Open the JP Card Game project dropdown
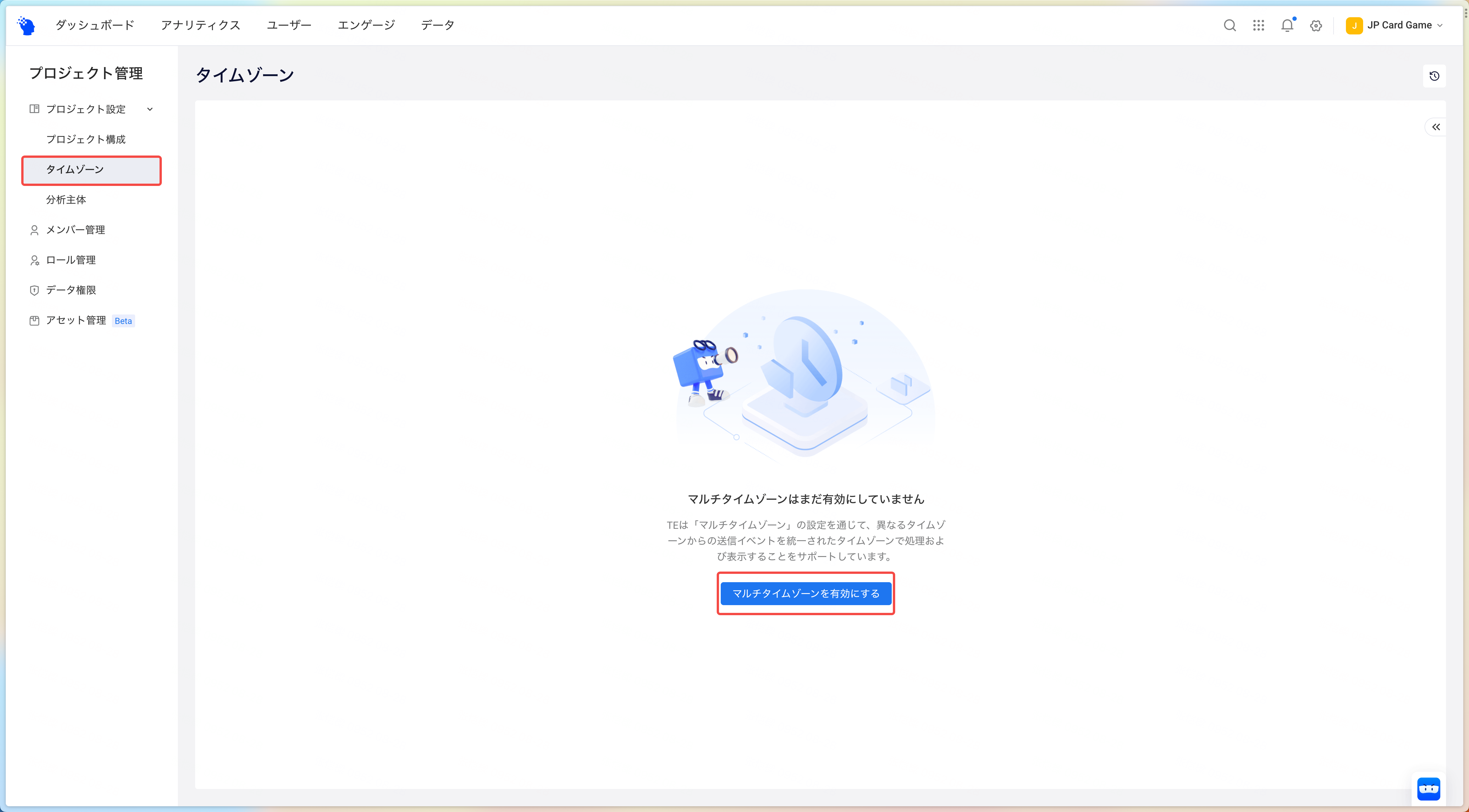The width and height of the screenshot is (1469, 812). [1395, 25]
